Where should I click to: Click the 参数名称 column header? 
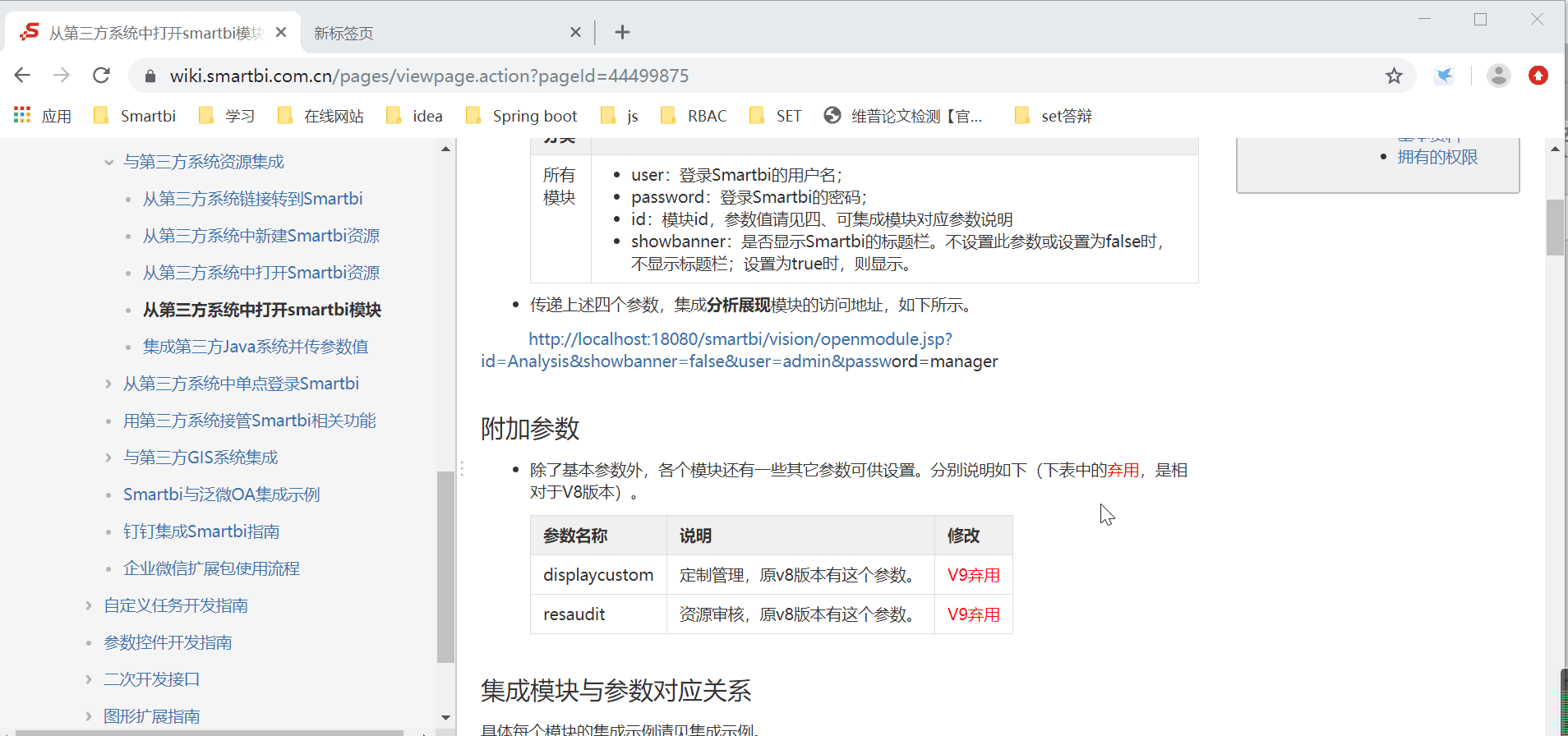pos(598,536)
